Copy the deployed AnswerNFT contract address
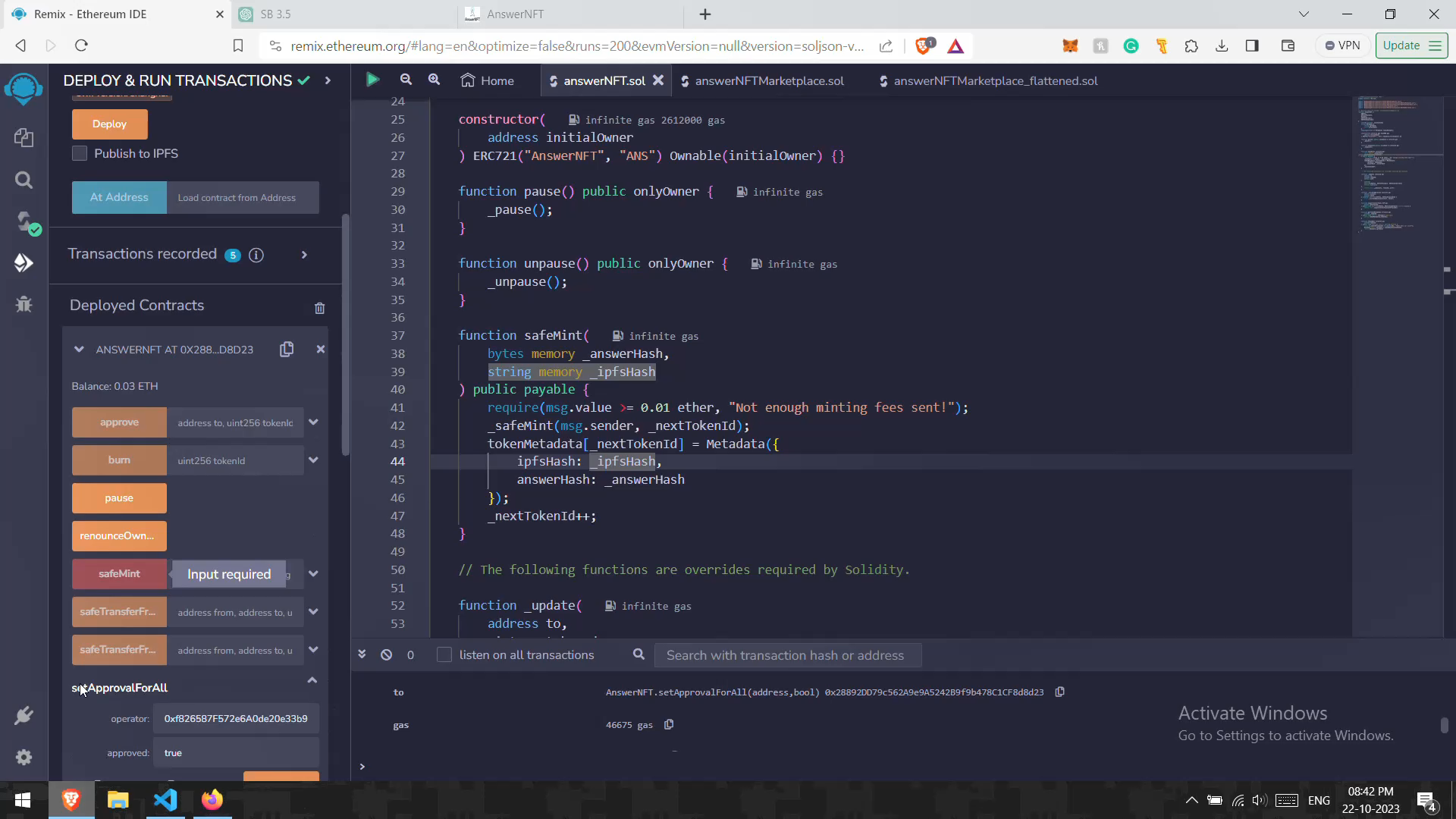 [x=287, y=349]
